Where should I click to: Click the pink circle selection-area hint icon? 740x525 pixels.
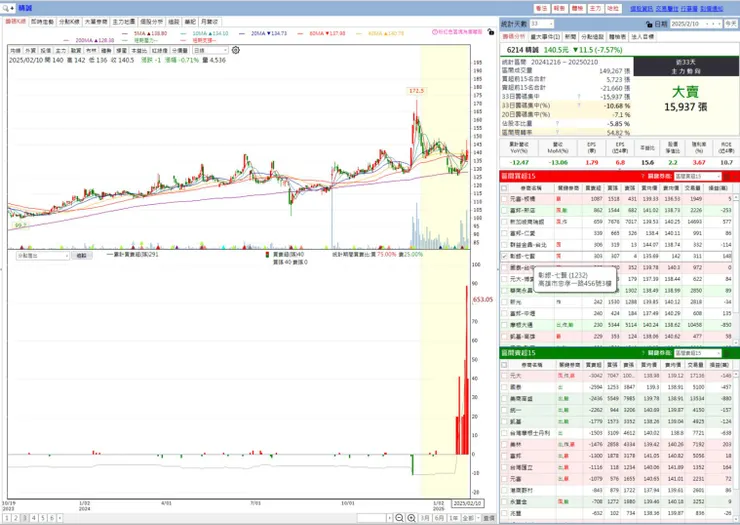click(x=435, y=32)
